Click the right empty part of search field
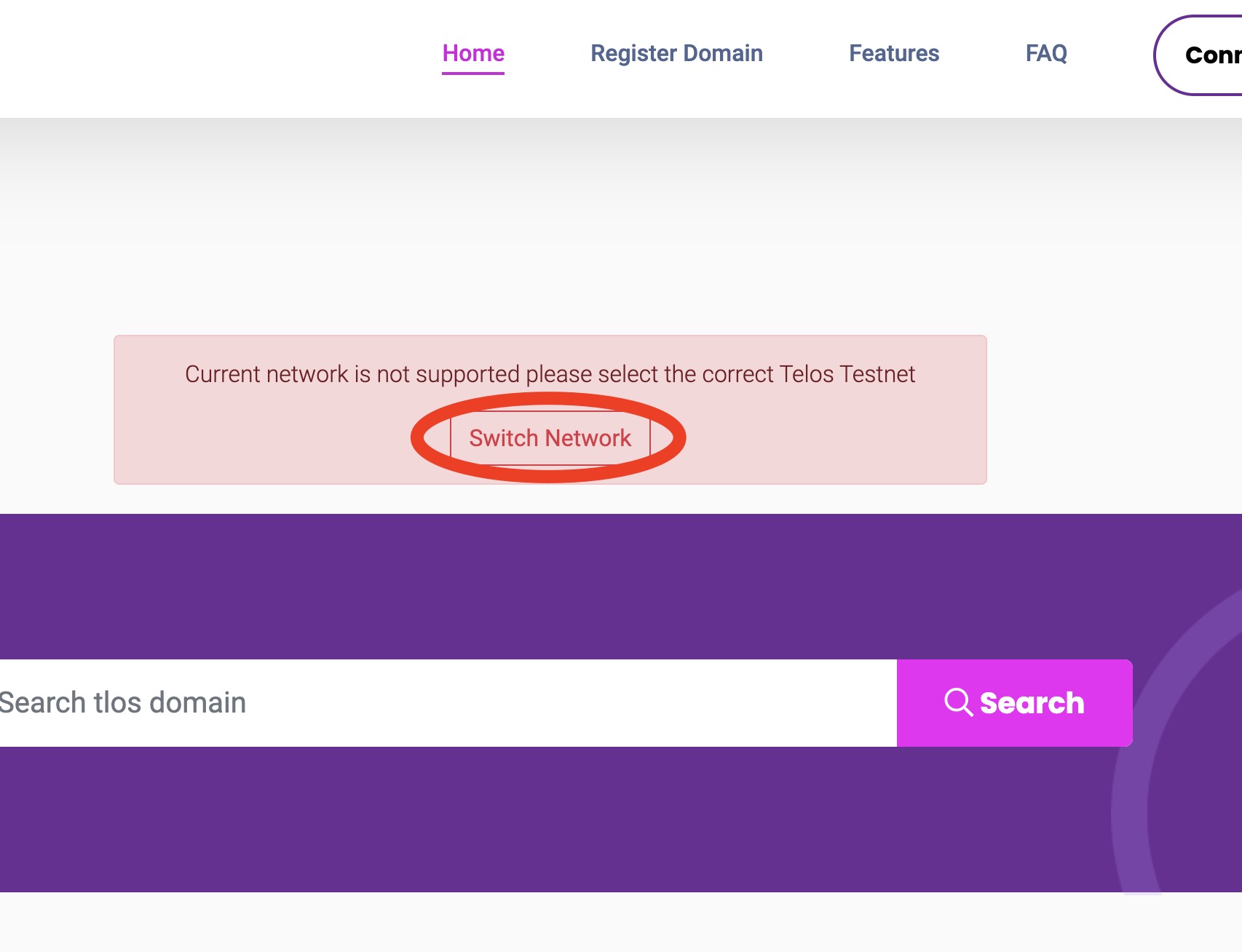Screen dimensions: 1242x952 (x=764, y=703)
